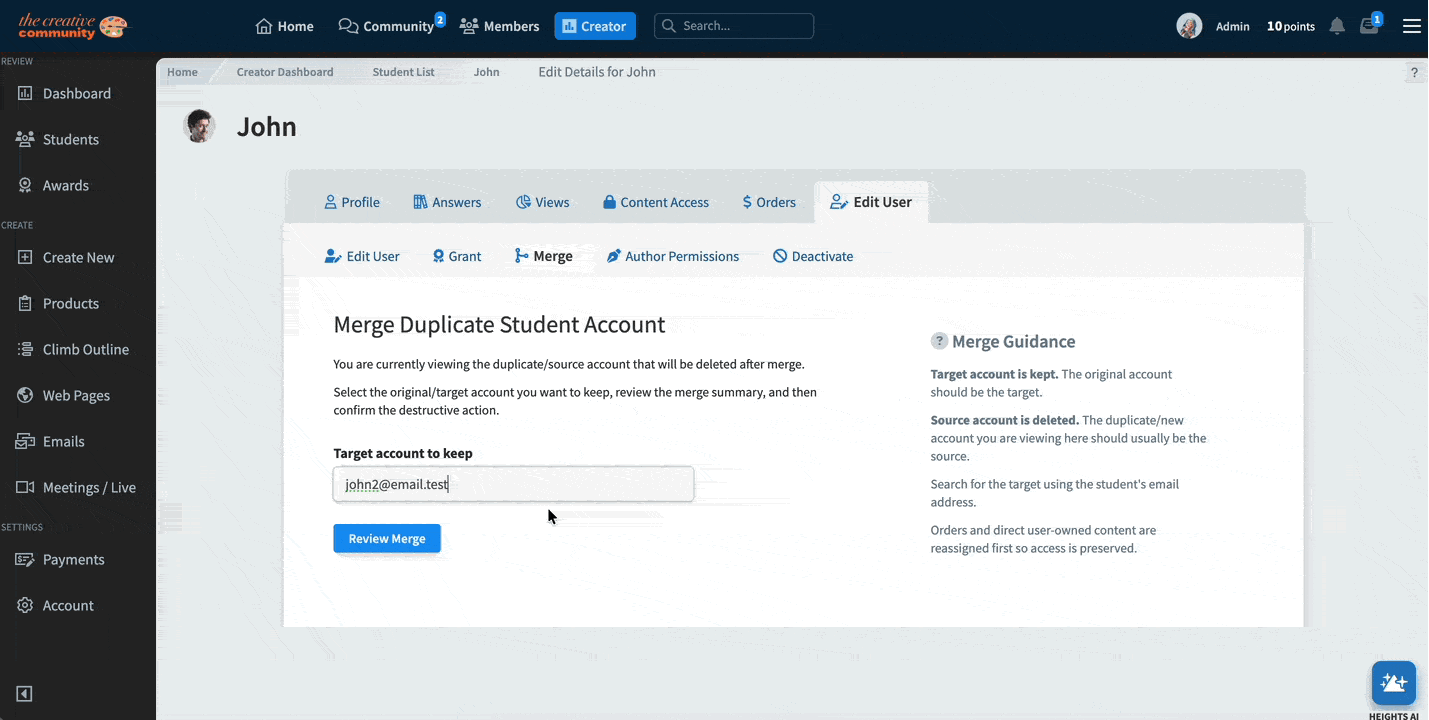Viewport: 1429px width, 720px height.
Task: Open the Admin profile avatar
Action: (x=1189, y=26)
